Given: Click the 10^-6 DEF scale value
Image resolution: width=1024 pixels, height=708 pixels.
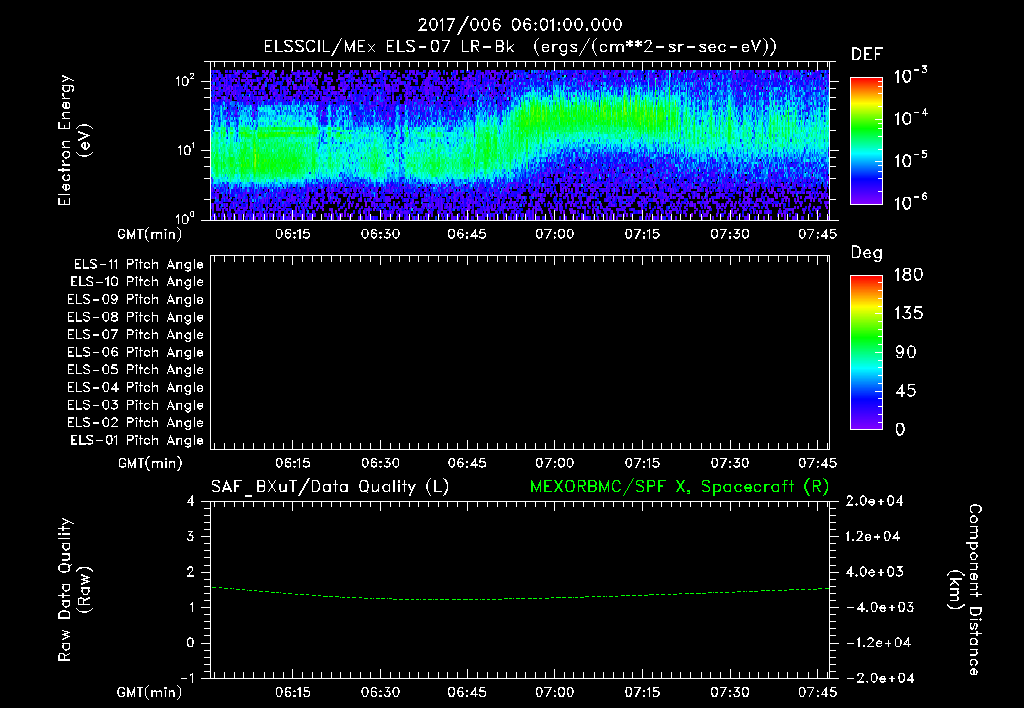Looking at the screenshot, I should tap(910, 202).
